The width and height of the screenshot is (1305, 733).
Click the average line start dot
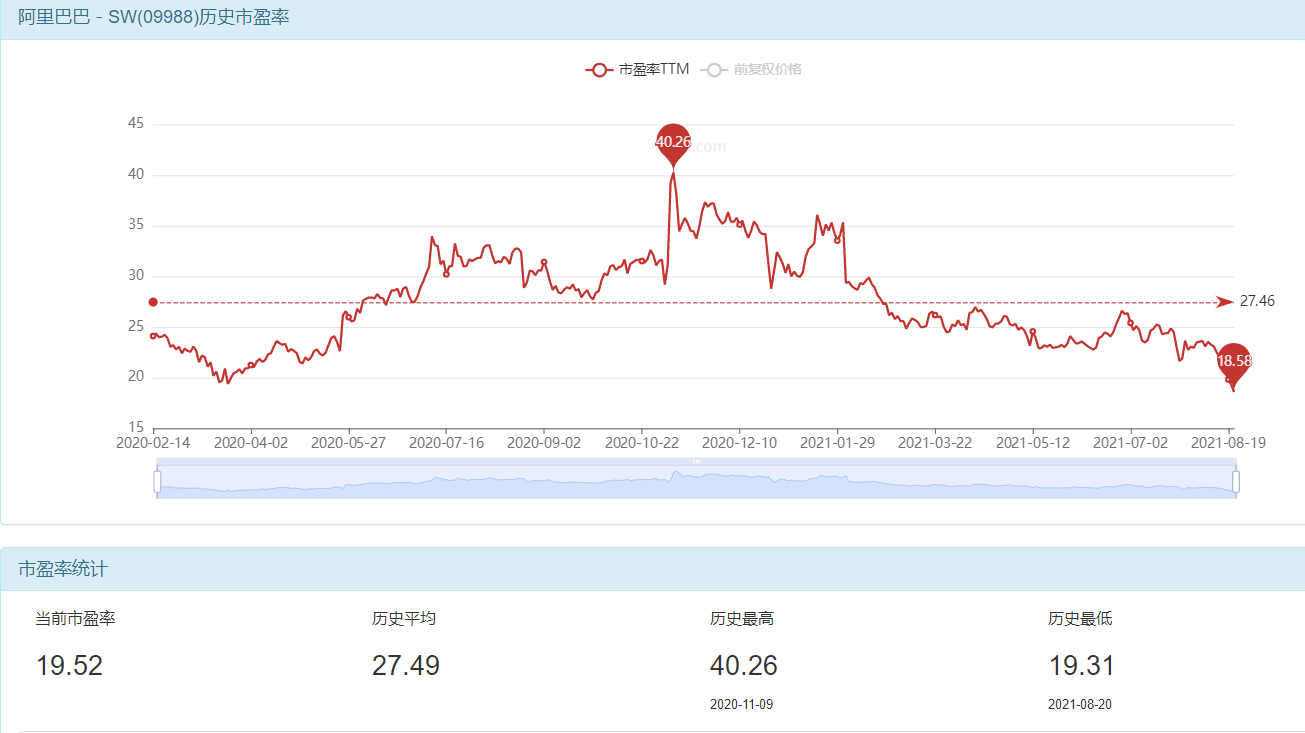coord(153,302)
